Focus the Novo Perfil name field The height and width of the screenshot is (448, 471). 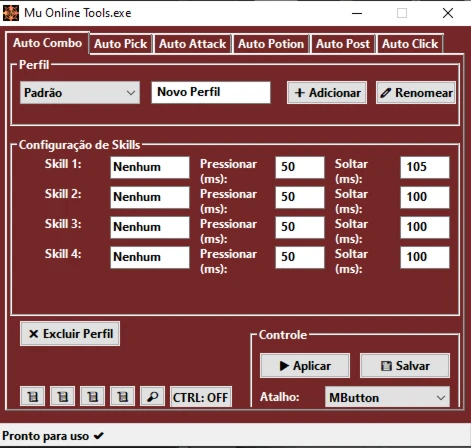pos(211,92)
